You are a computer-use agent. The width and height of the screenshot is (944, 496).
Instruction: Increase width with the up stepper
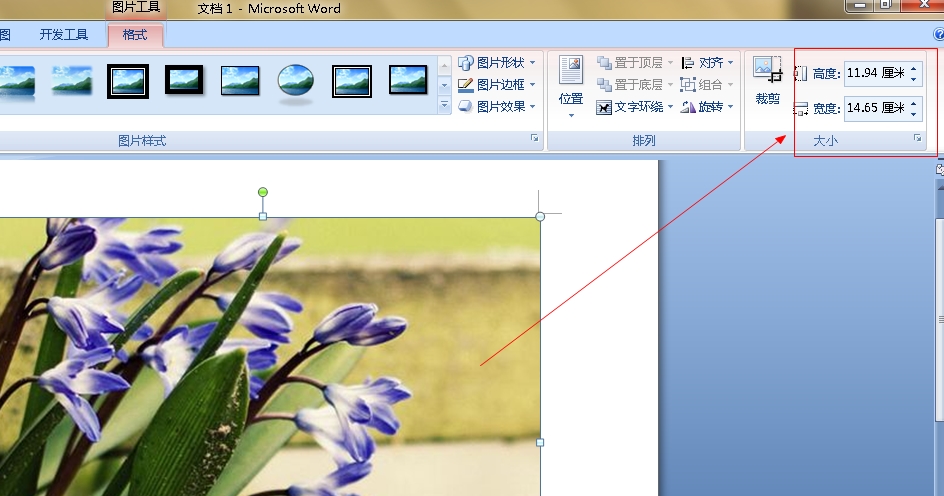(914, 103)
